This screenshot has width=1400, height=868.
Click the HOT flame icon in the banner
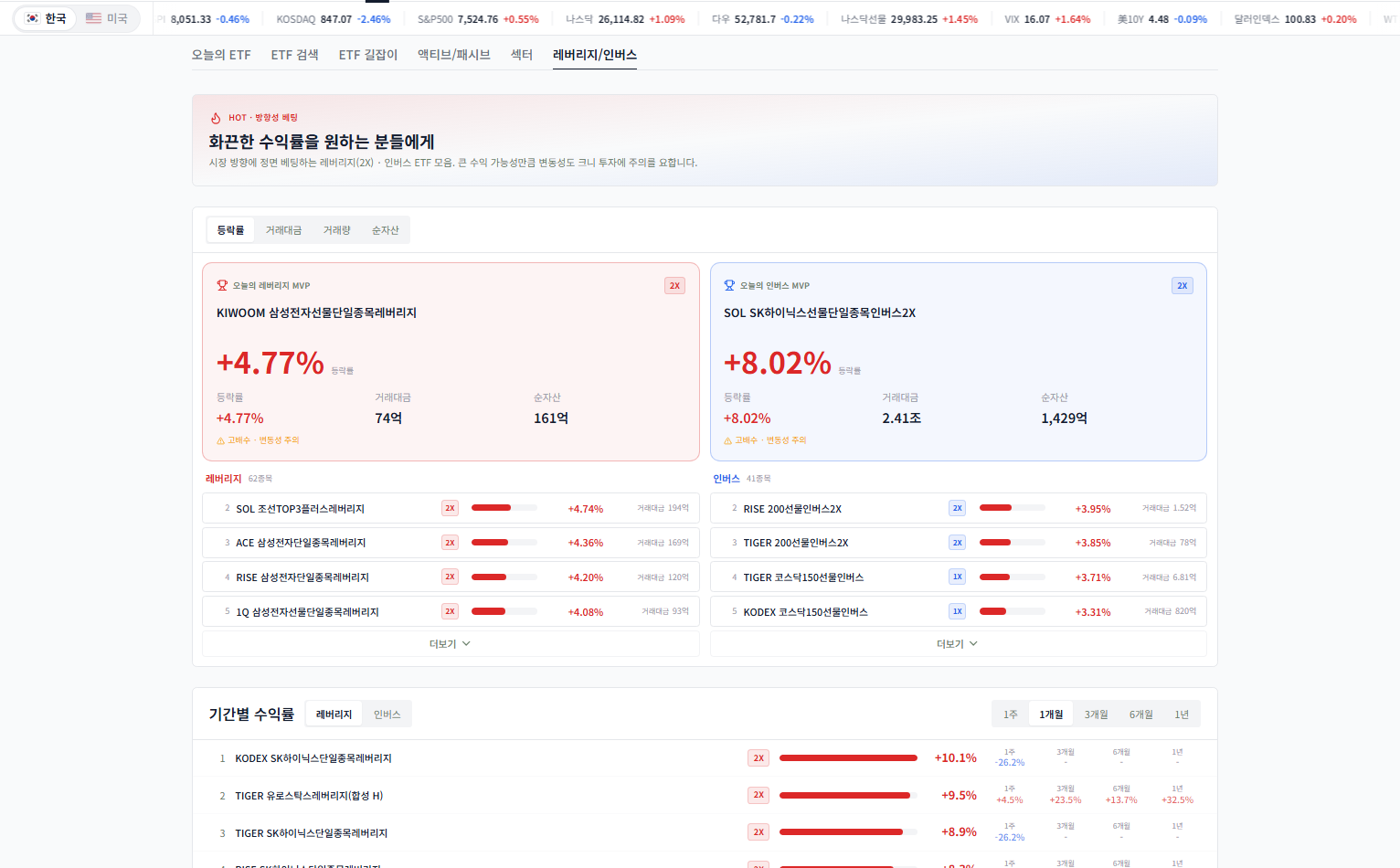click(216, 118)
